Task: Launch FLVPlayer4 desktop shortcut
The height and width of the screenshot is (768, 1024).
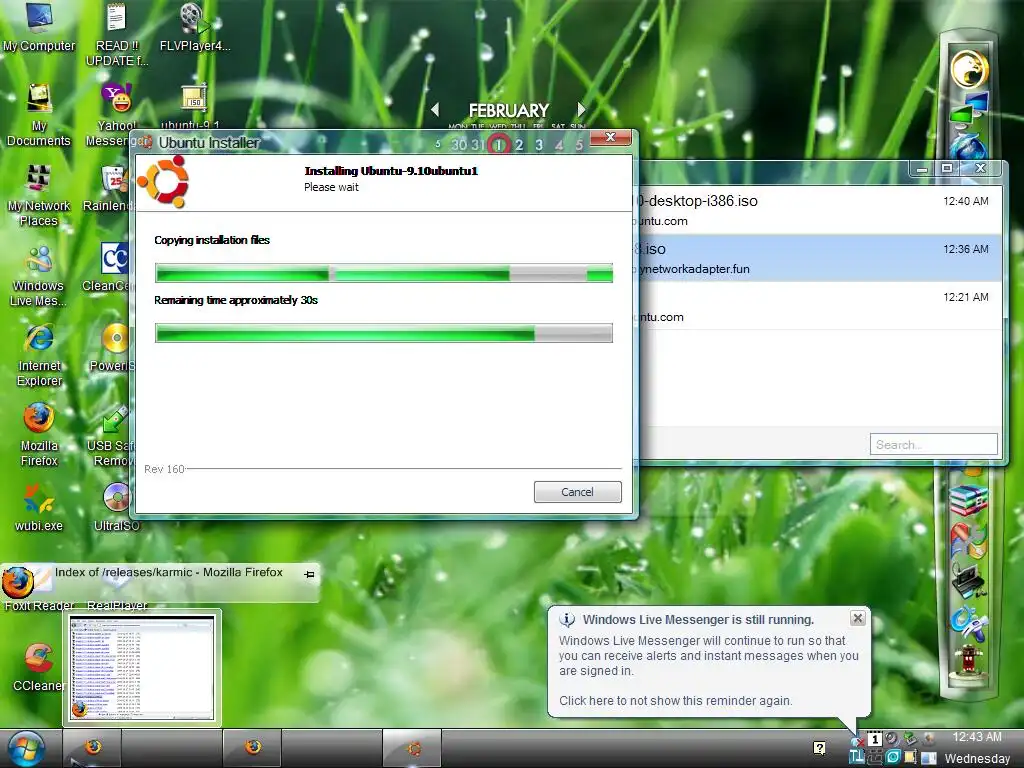Action: point(195,26)
